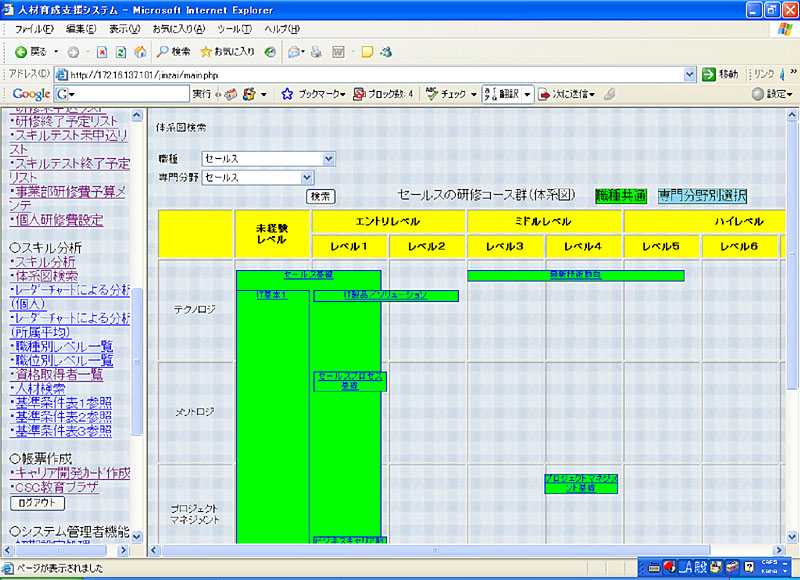800x580 pixels.
Task: Open the 個人研修費設定 sidebar link
Action: 57,220
